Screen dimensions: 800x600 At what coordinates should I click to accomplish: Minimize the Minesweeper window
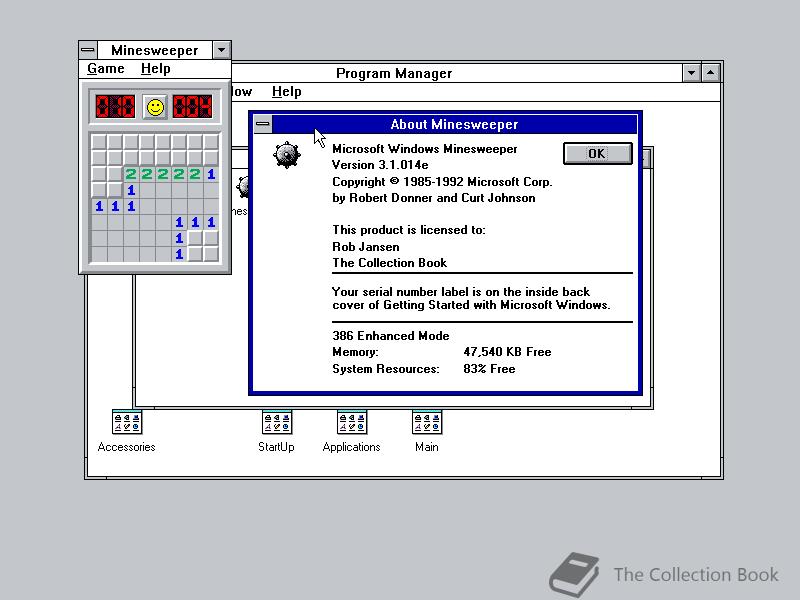click(x=221, y=50)
